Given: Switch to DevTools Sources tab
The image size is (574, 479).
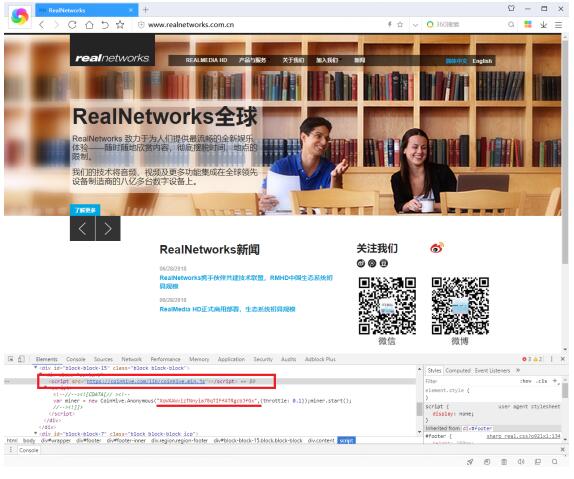Looking at the screenshot, I should pyautogui.click(x=103, y=359).
